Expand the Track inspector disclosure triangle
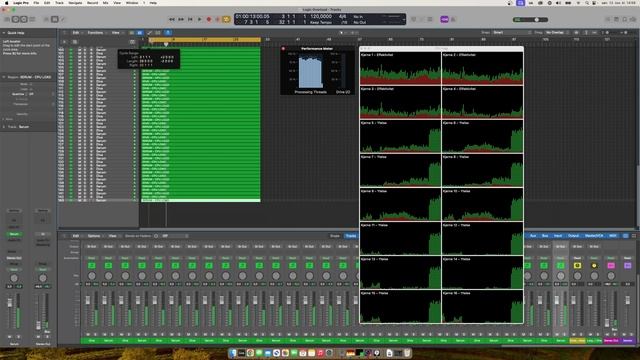Viewport: 640px width, 360px height. coord(4,127)
